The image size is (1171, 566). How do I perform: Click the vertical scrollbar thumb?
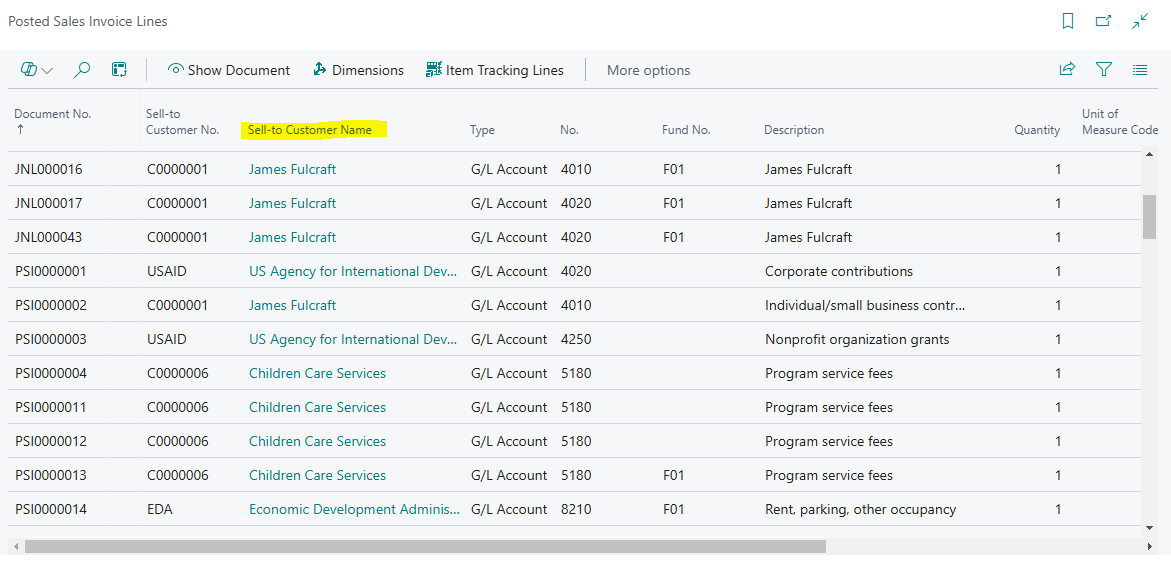[1149, 217]
